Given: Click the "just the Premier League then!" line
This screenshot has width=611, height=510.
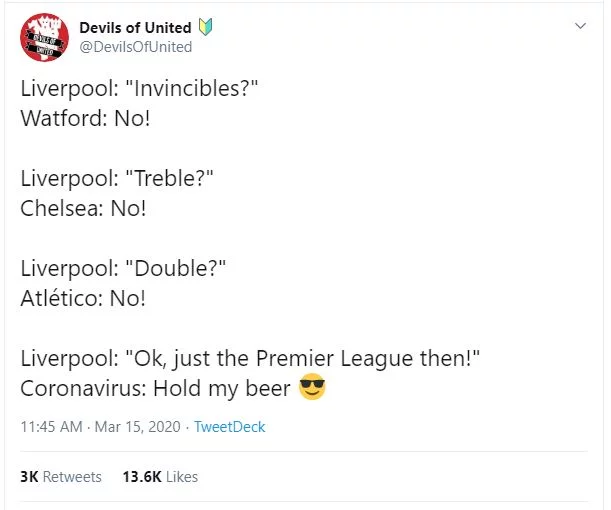Looking at the screenshot, I should click(252, 359).
